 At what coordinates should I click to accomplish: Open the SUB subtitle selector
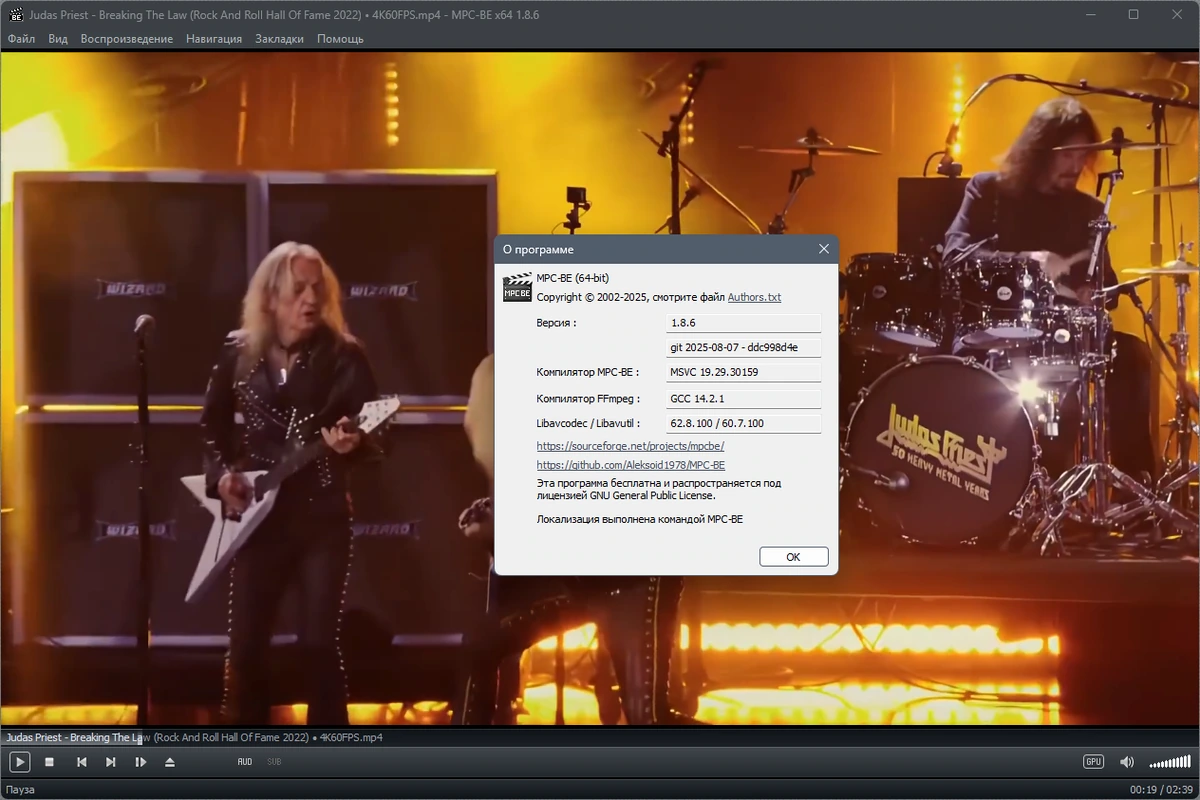(274, 762)
